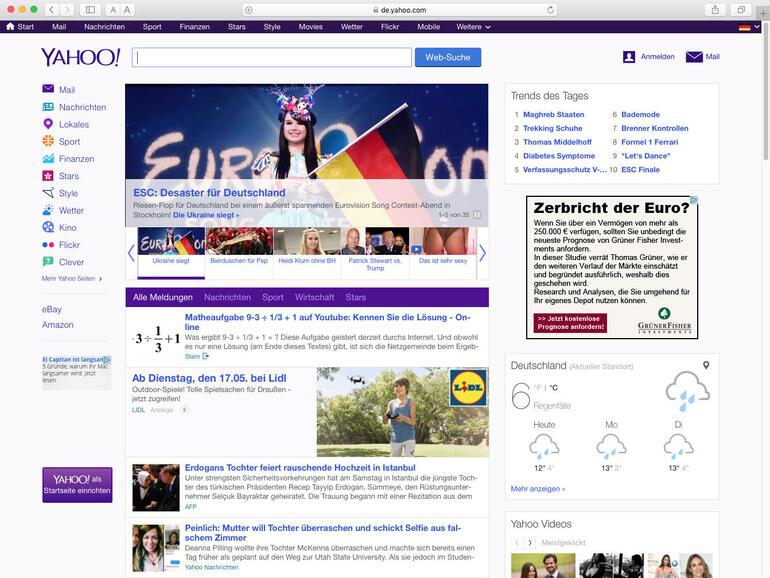This screenshot has width=770, height=578.
Task: Switch to the Wirtschaft news tab
Action: click(314, 297)
